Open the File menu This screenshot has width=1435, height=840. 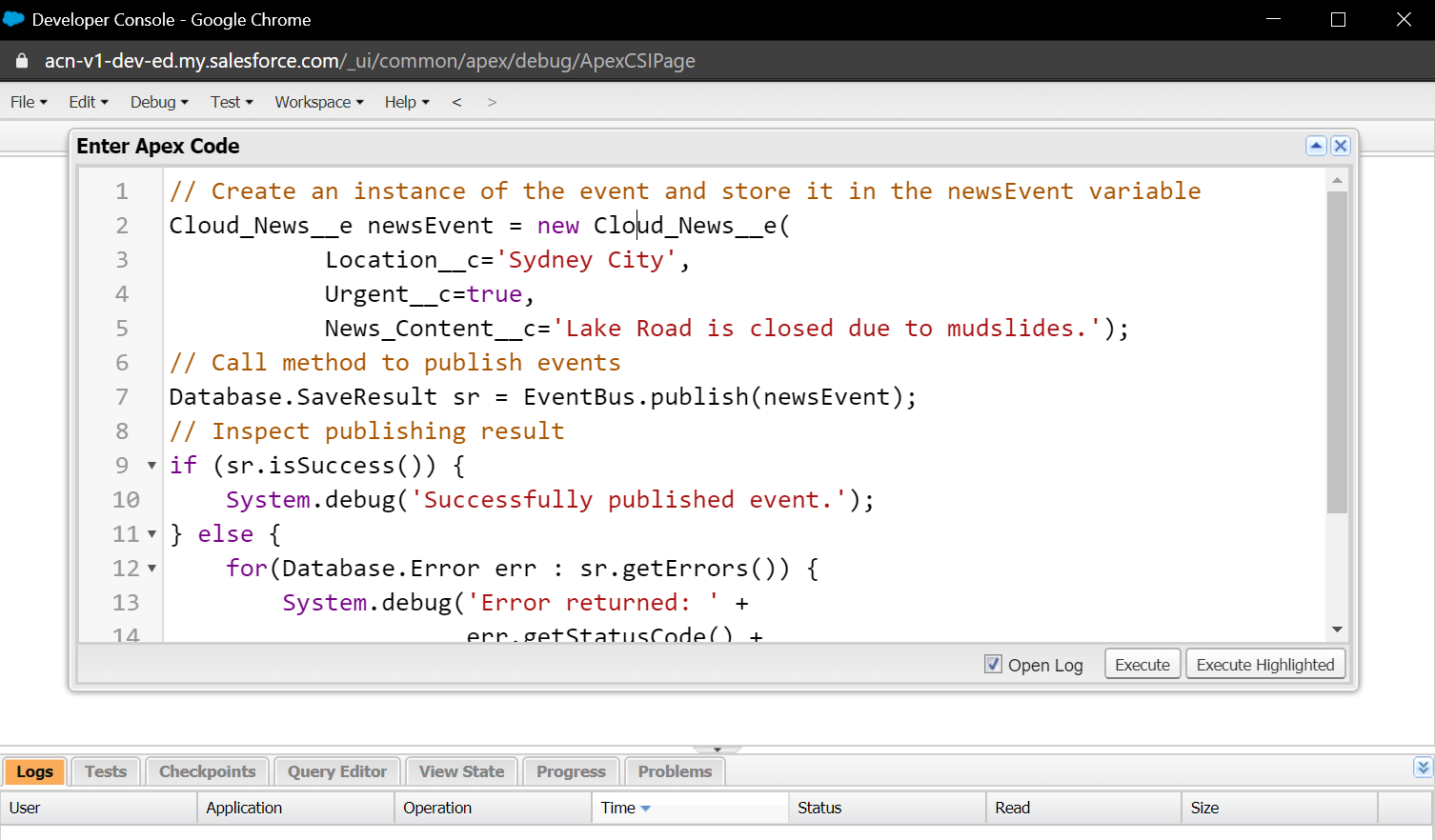tap(29, 102)
